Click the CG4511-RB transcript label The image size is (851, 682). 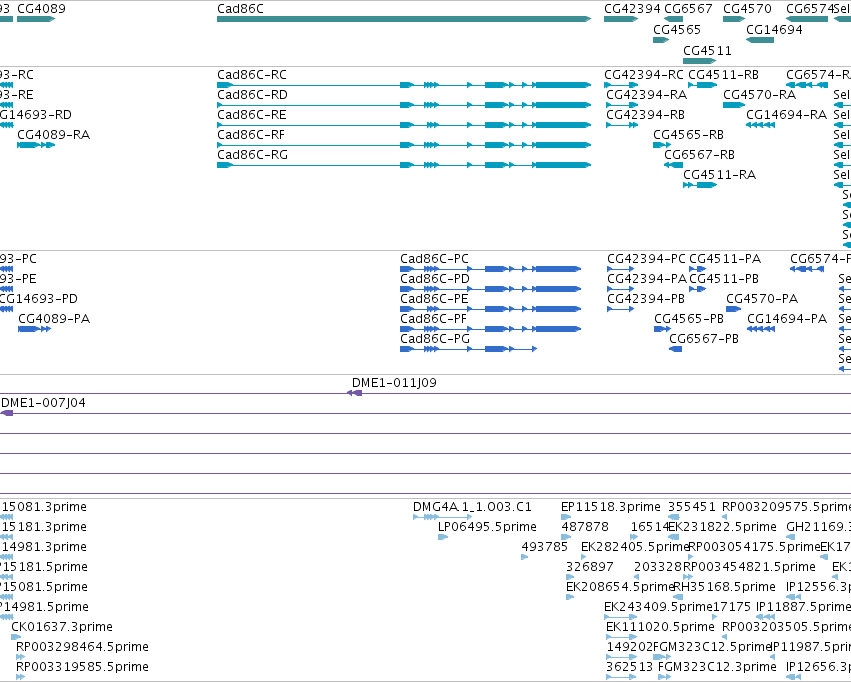(723, 75)
